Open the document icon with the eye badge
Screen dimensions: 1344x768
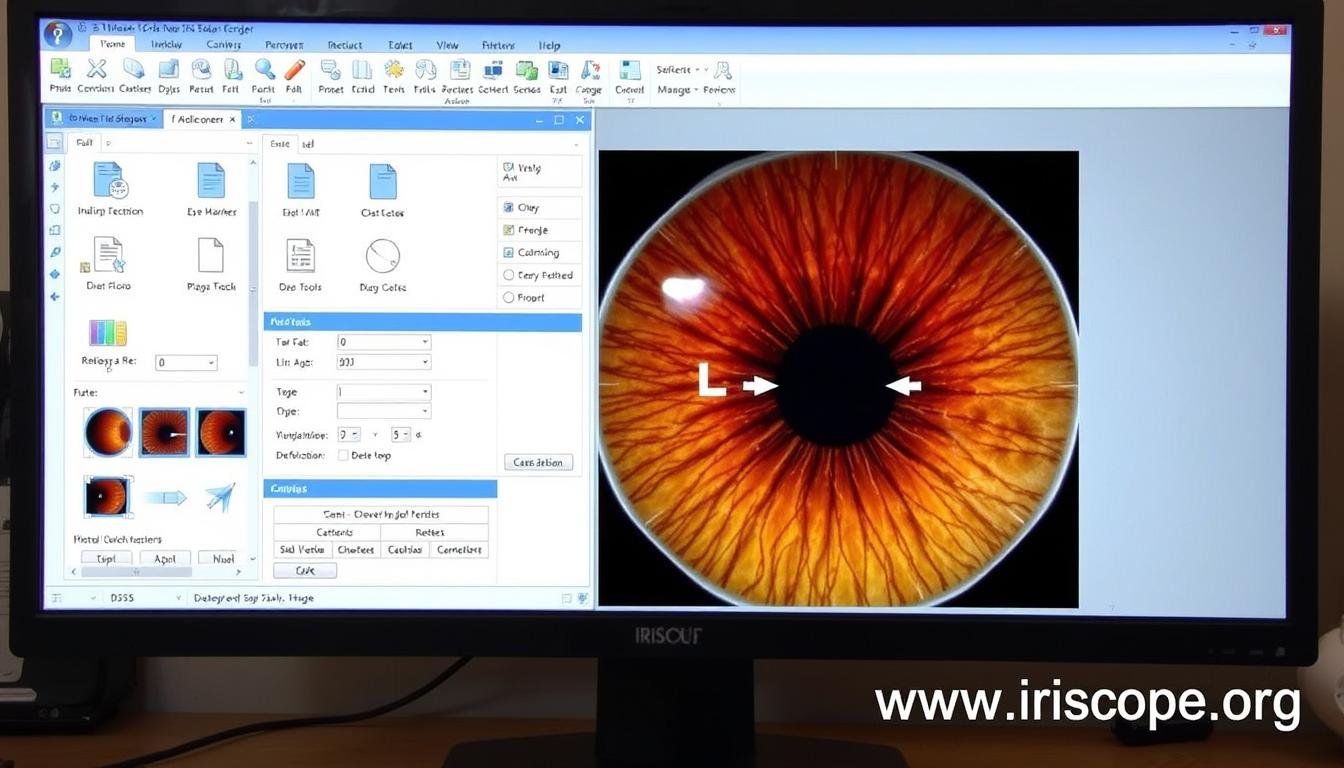tap(110, 181)
